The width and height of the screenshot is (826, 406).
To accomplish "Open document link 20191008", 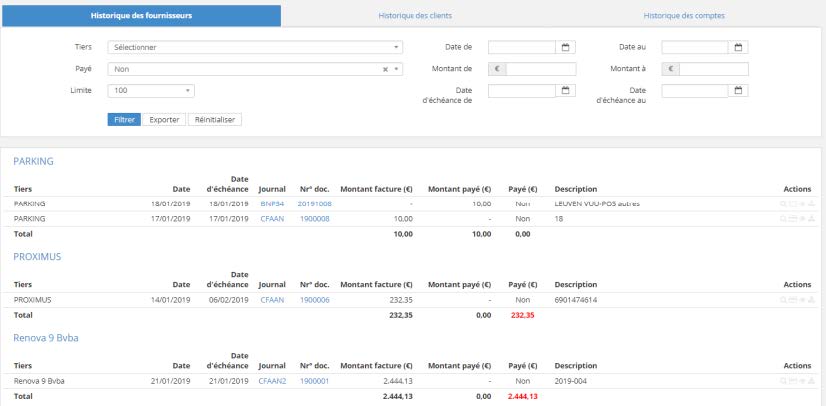I will click(314, 204).
